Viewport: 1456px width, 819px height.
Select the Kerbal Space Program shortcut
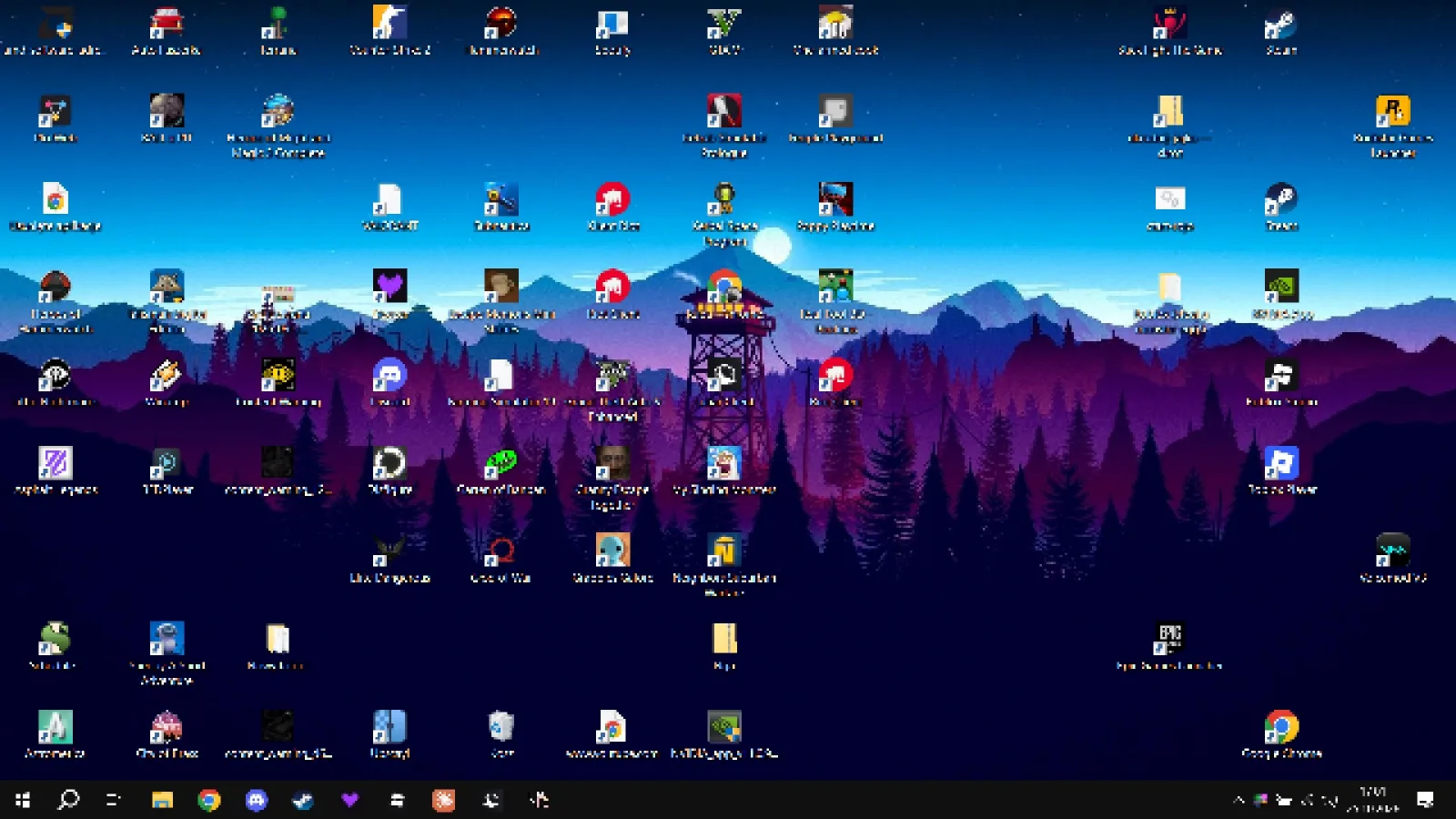pos(725,215)
